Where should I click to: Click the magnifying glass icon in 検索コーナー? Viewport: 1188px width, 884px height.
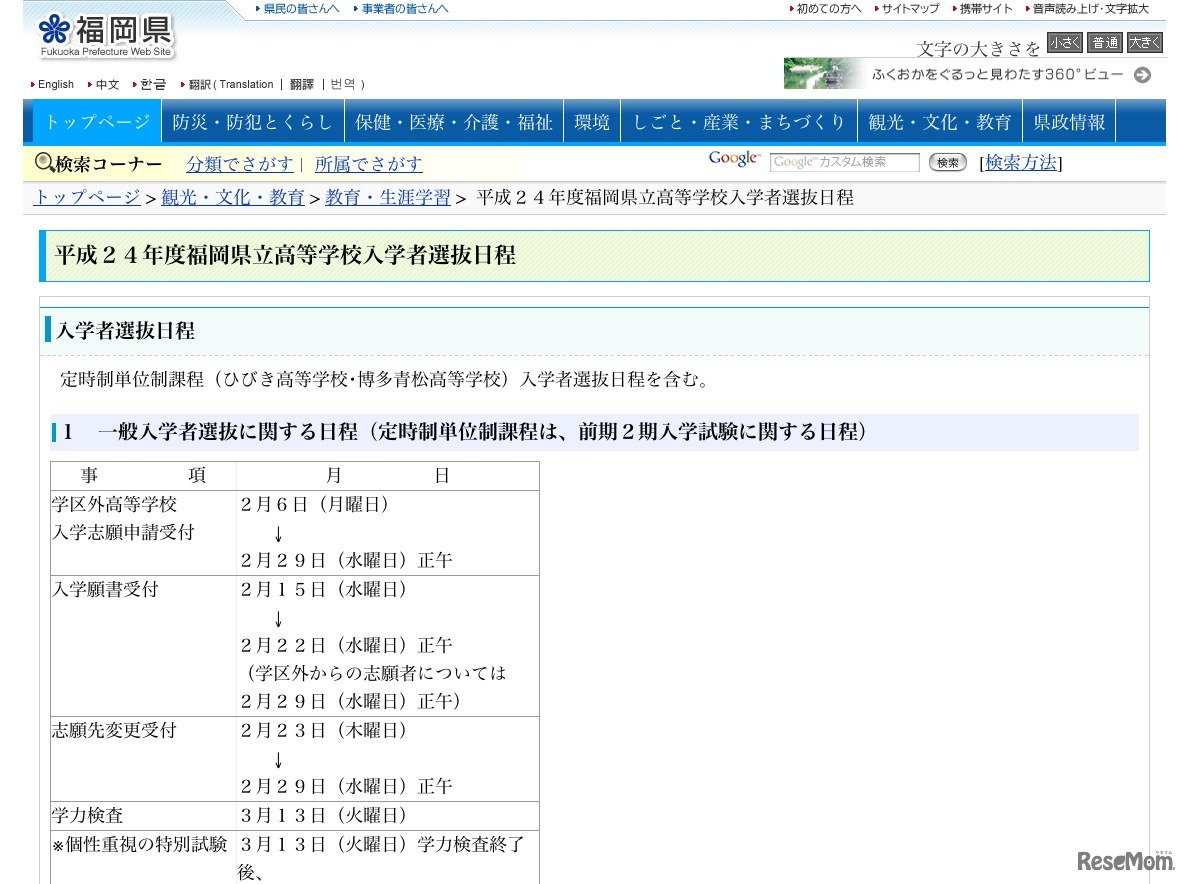pos(44,161)
